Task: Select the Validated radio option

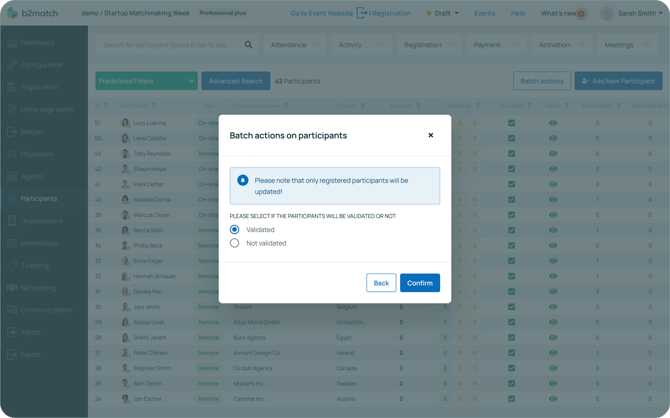Action: pyautogui.click(x=235, y=229)
